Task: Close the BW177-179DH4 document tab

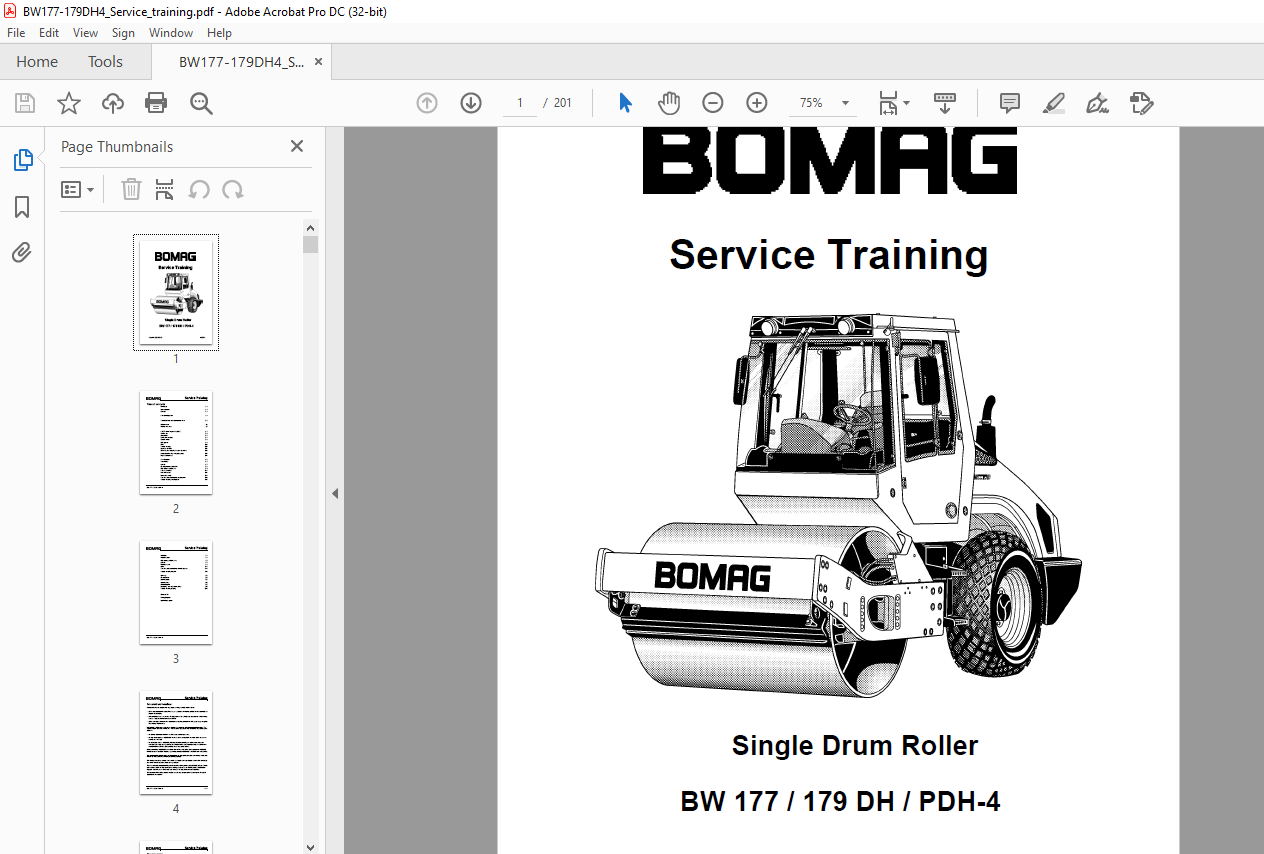Action: pyautogui.click(x=319, y=62)
